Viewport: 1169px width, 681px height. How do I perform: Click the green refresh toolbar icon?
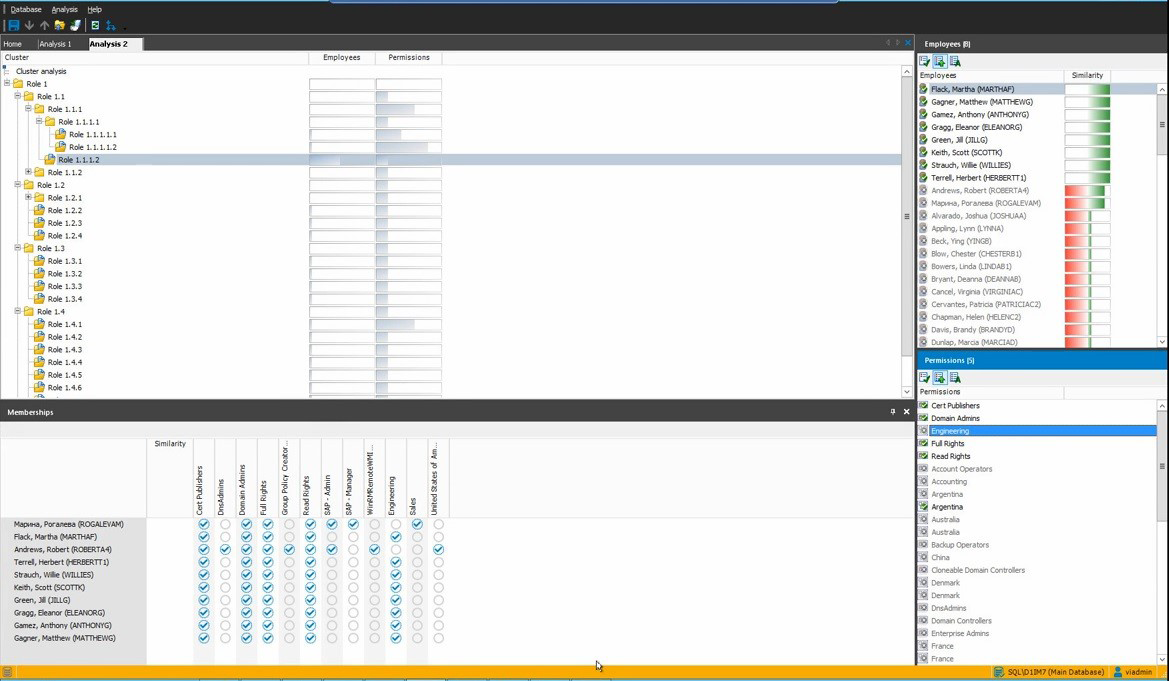(x=95, y=25)
